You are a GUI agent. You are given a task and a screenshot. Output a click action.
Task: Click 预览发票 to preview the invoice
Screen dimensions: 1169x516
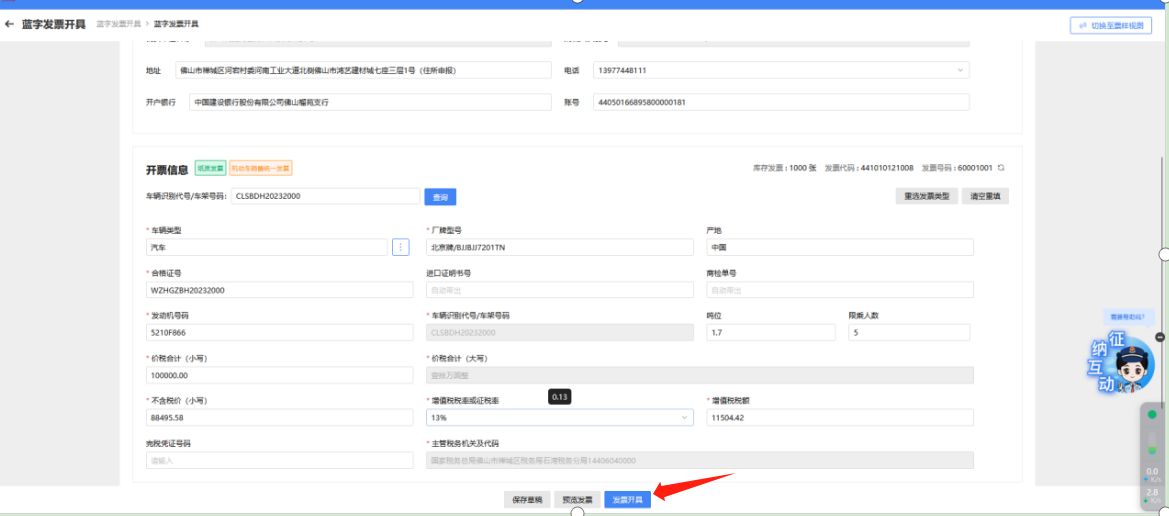coord(577,499)
